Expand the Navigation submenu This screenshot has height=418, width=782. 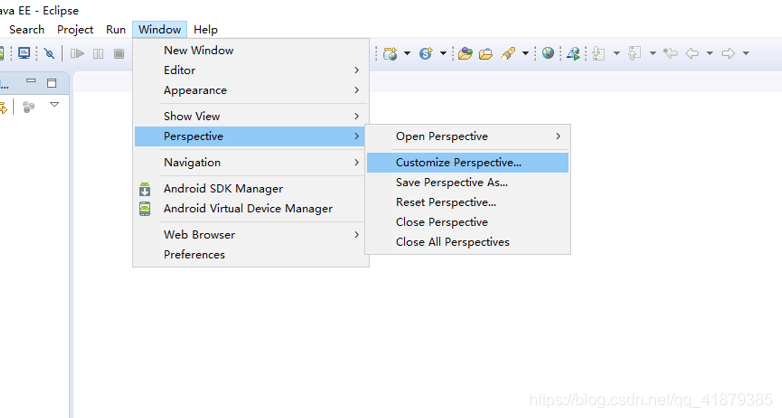click(x=251, y=162)
